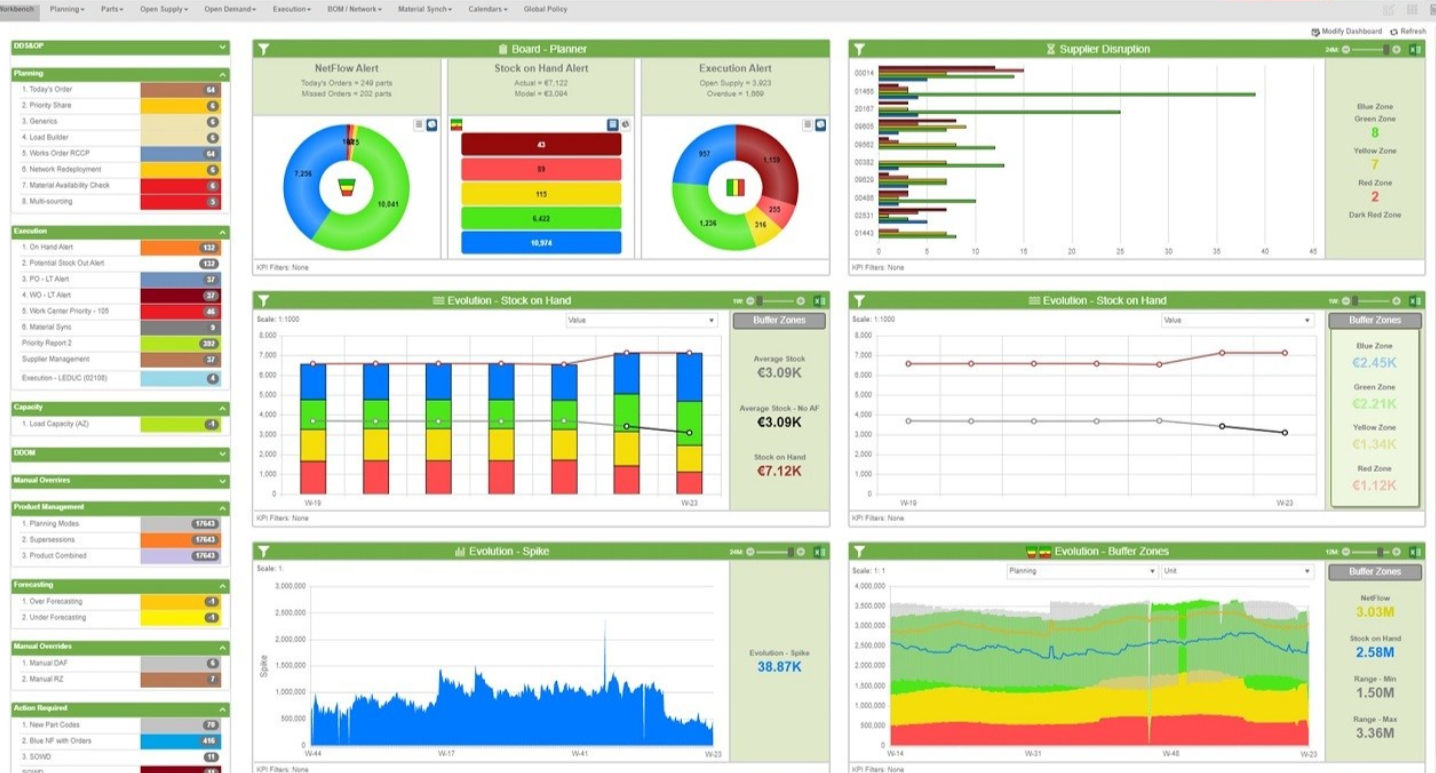The height and width of the screenshot is (773, 1436).
Task: Click the filter icon on Supplier Disruption widget
Action: (861, 48)
